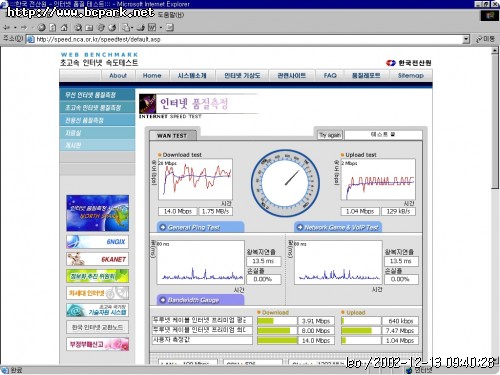
Task: Refresh the page with the Refresh icon
Action: (x=53, y=27)
